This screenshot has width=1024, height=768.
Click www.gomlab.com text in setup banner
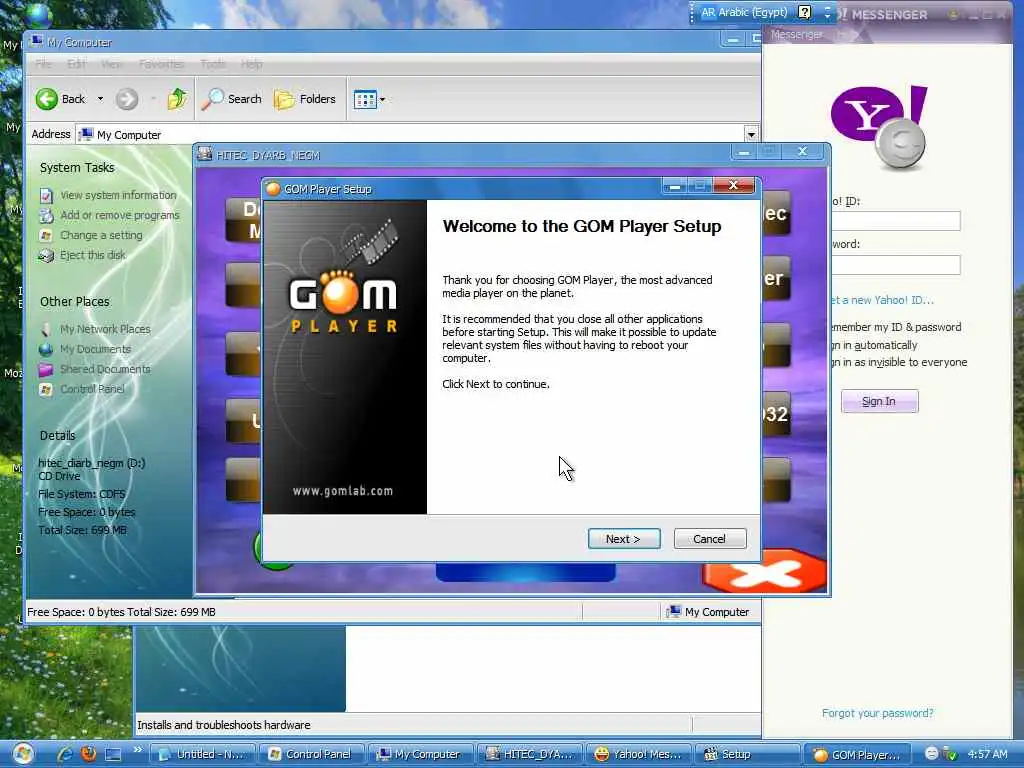click(343, 491)
